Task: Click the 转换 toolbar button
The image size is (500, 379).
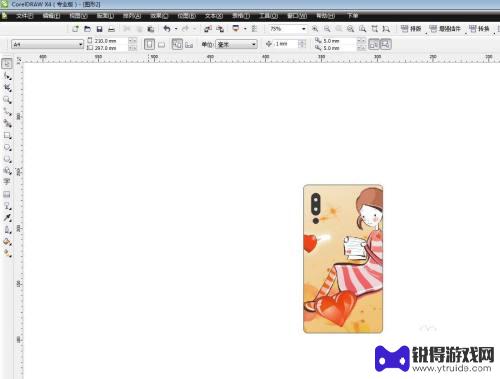Action: 479,29
